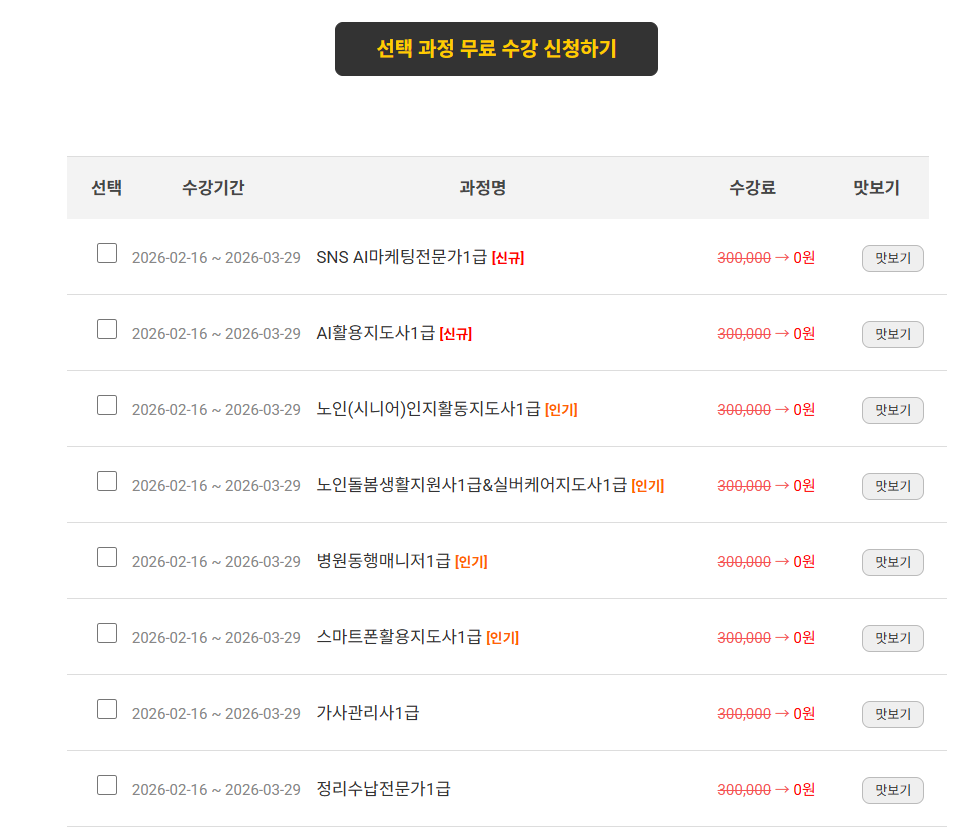Screen dimensions: 964x840
Task: Click the AI활용지도사1급 course title
Action: [x=375, y=334]
